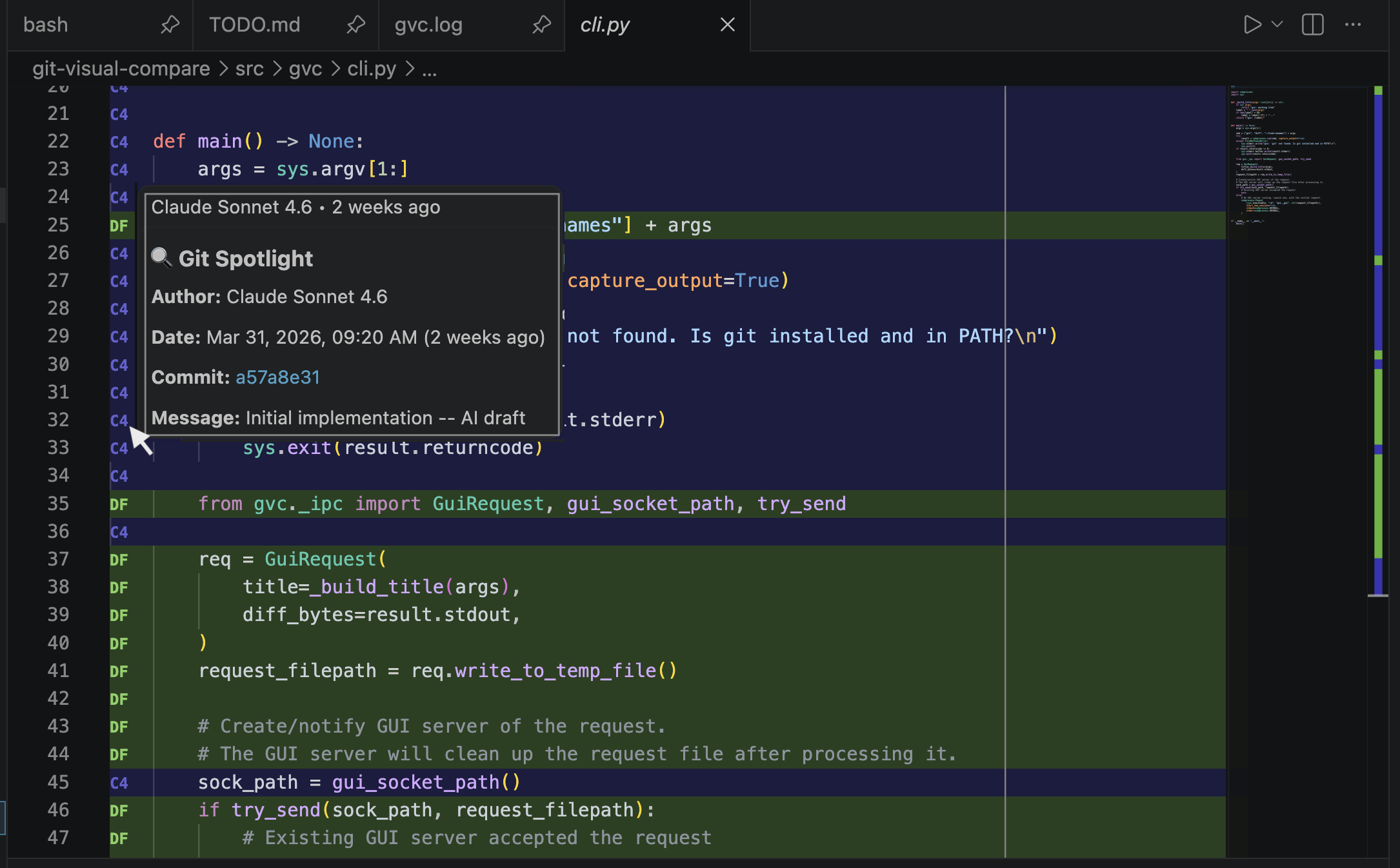
Task: Click the magnifying glass in Git Spotlight popup
Action: (161, 257)
